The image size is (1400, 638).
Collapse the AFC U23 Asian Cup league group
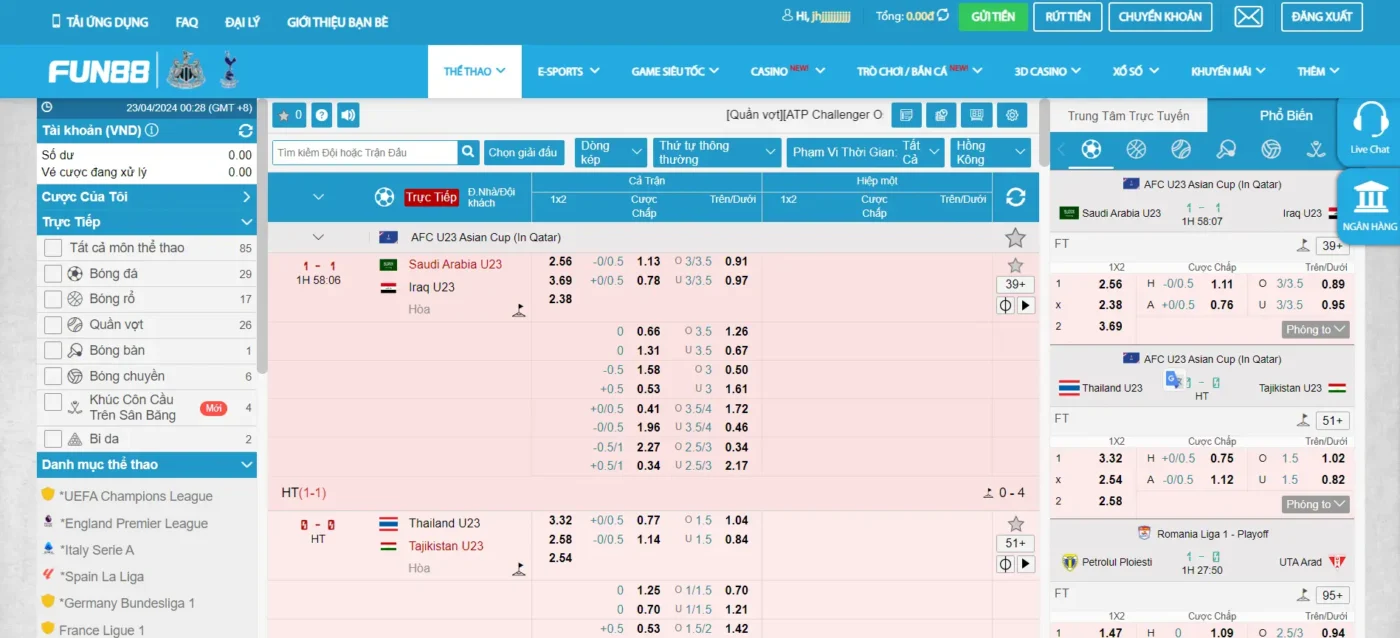tap(318, 237)
